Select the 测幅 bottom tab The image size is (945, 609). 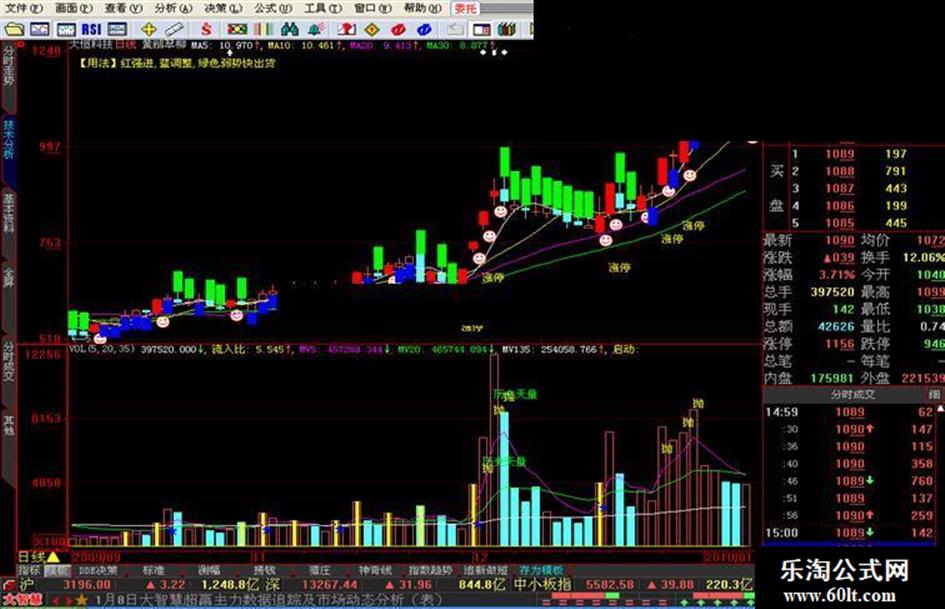[x=209, y=570]
